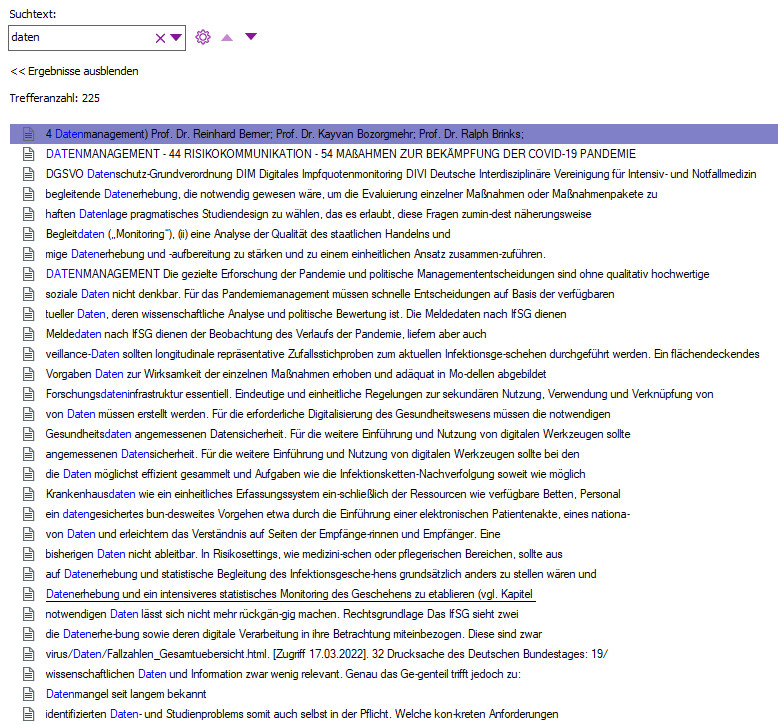The width and height of the screenshot is (778, 725).
Task: Click page icon of 'ein datengesichertes bun-desweites Vorgehen' row
Action: click(29, 514)
